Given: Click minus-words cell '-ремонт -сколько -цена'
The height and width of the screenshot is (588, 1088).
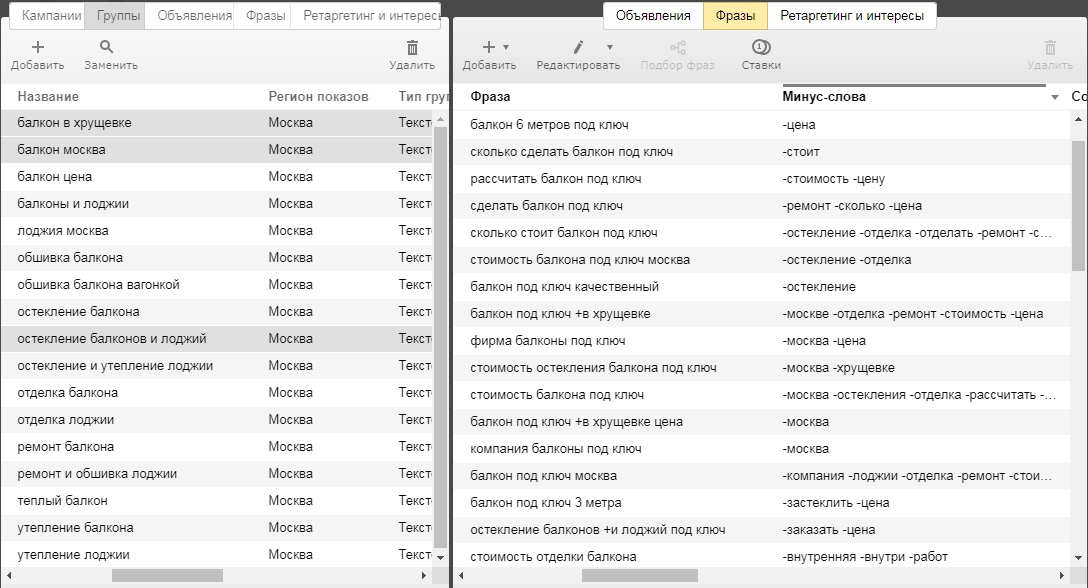Looking at the screenshot, I should pos(852,206).
